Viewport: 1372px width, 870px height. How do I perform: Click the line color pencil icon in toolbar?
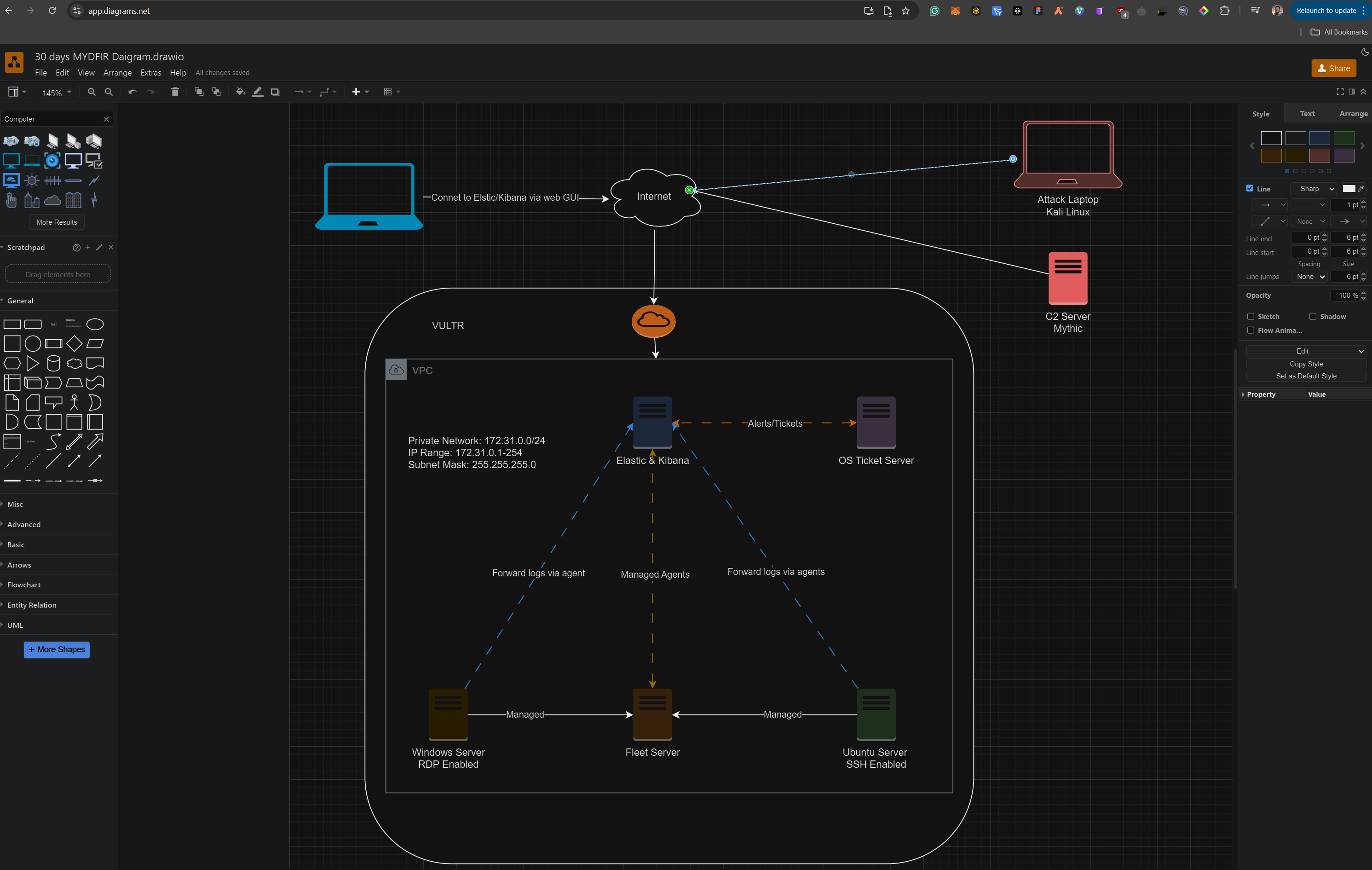click(x=258, y=91)
